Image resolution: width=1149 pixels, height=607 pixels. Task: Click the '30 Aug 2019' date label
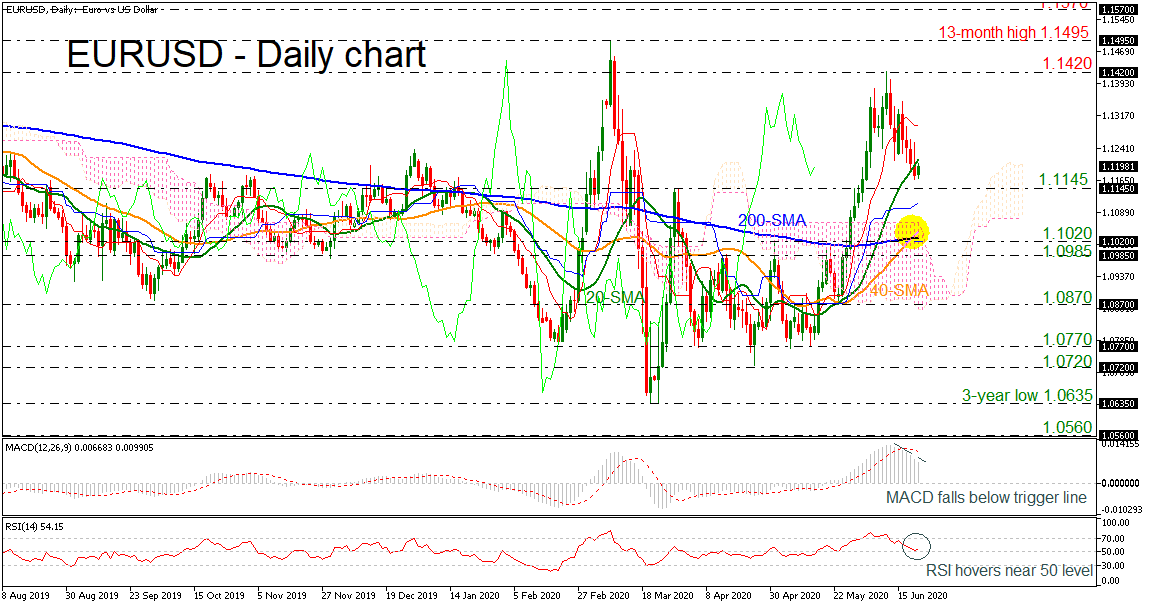click(92, 596)
